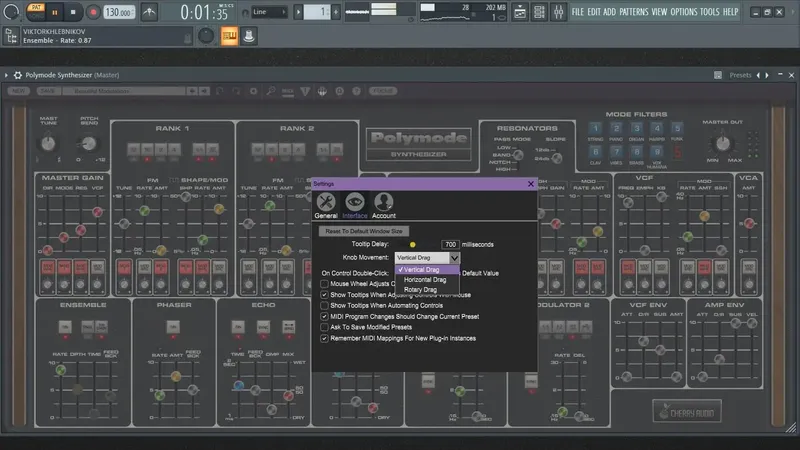
Task: Select next preset arrow in title bar
Action: point(767,75)
